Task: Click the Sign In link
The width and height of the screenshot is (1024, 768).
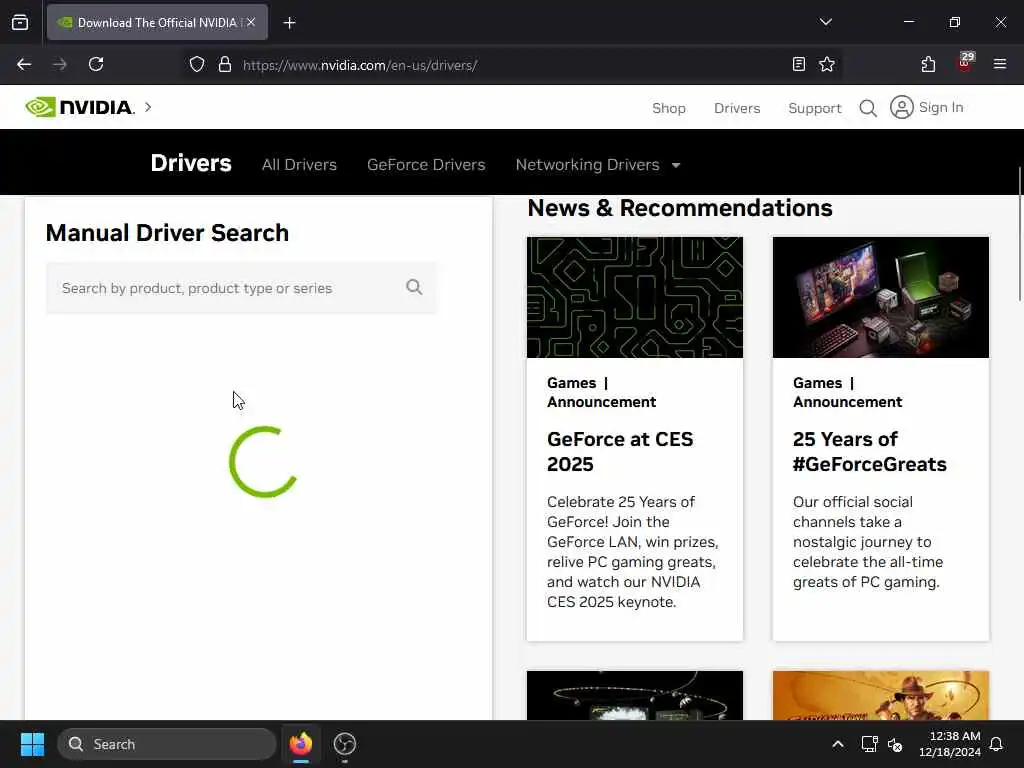Action: (940, 107)
